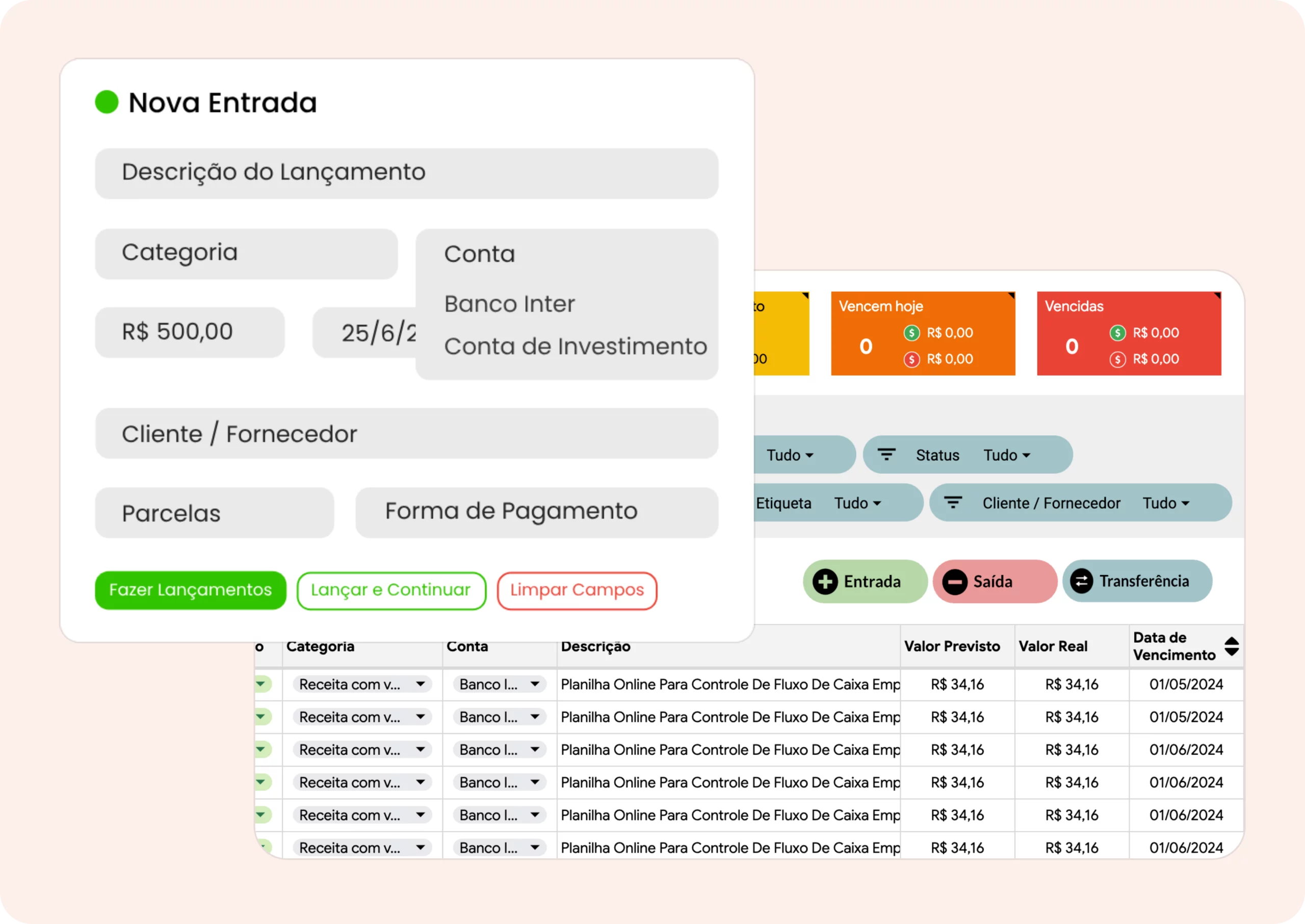Viewport: 1305px width, 924px height.
Task: Click red dollar icon in Vencidas card
Action: (x=1117, y=359)
